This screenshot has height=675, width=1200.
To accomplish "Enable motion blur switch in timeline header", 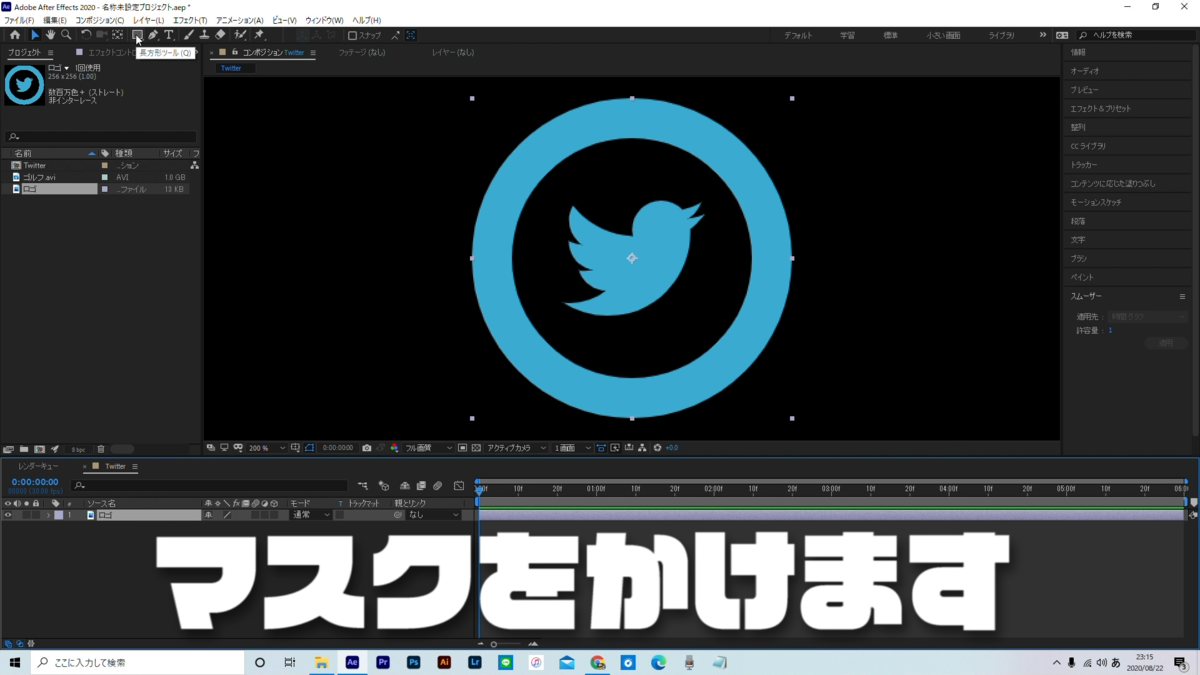I will click(x=438, y=486).
